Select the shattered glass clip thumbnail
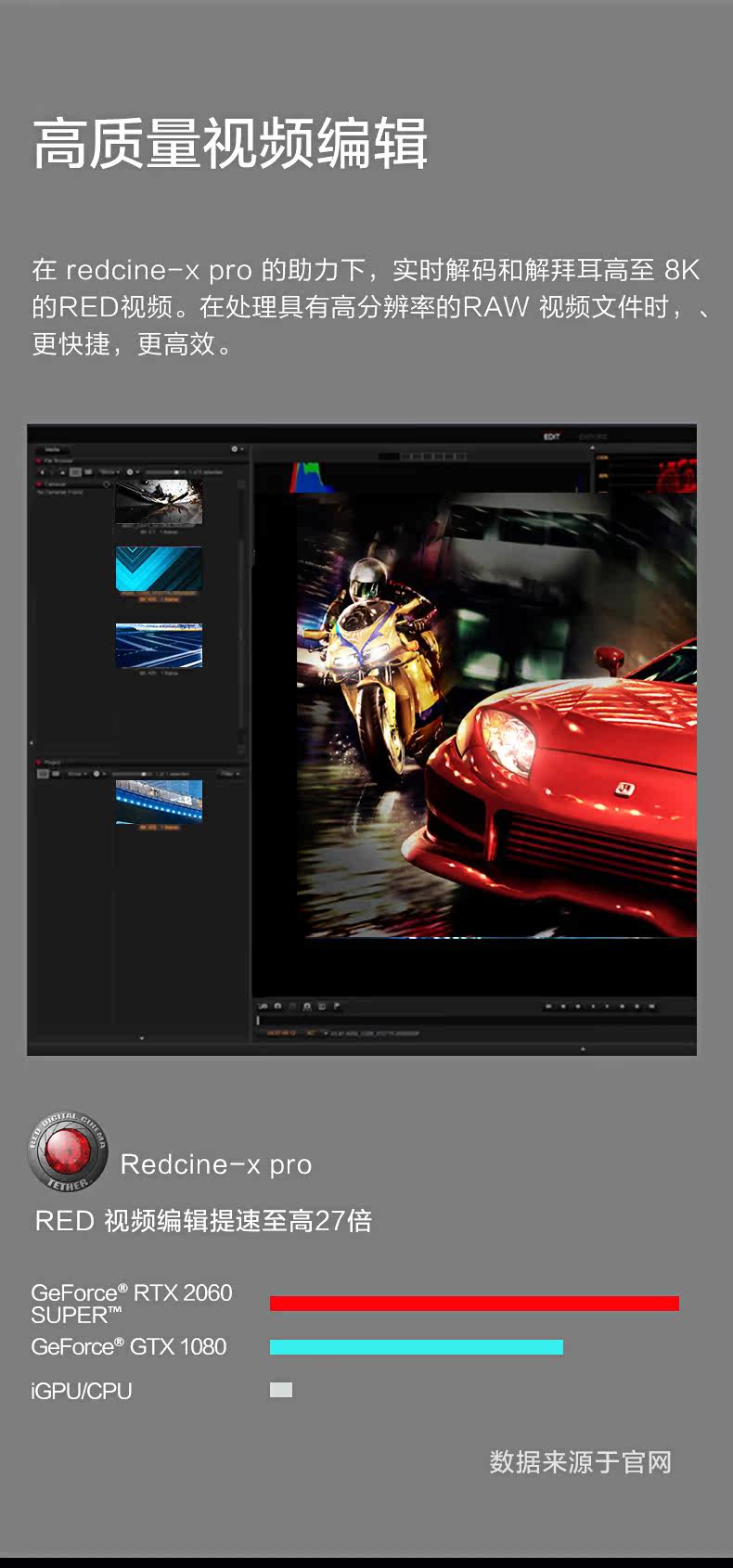 (159, 502)
